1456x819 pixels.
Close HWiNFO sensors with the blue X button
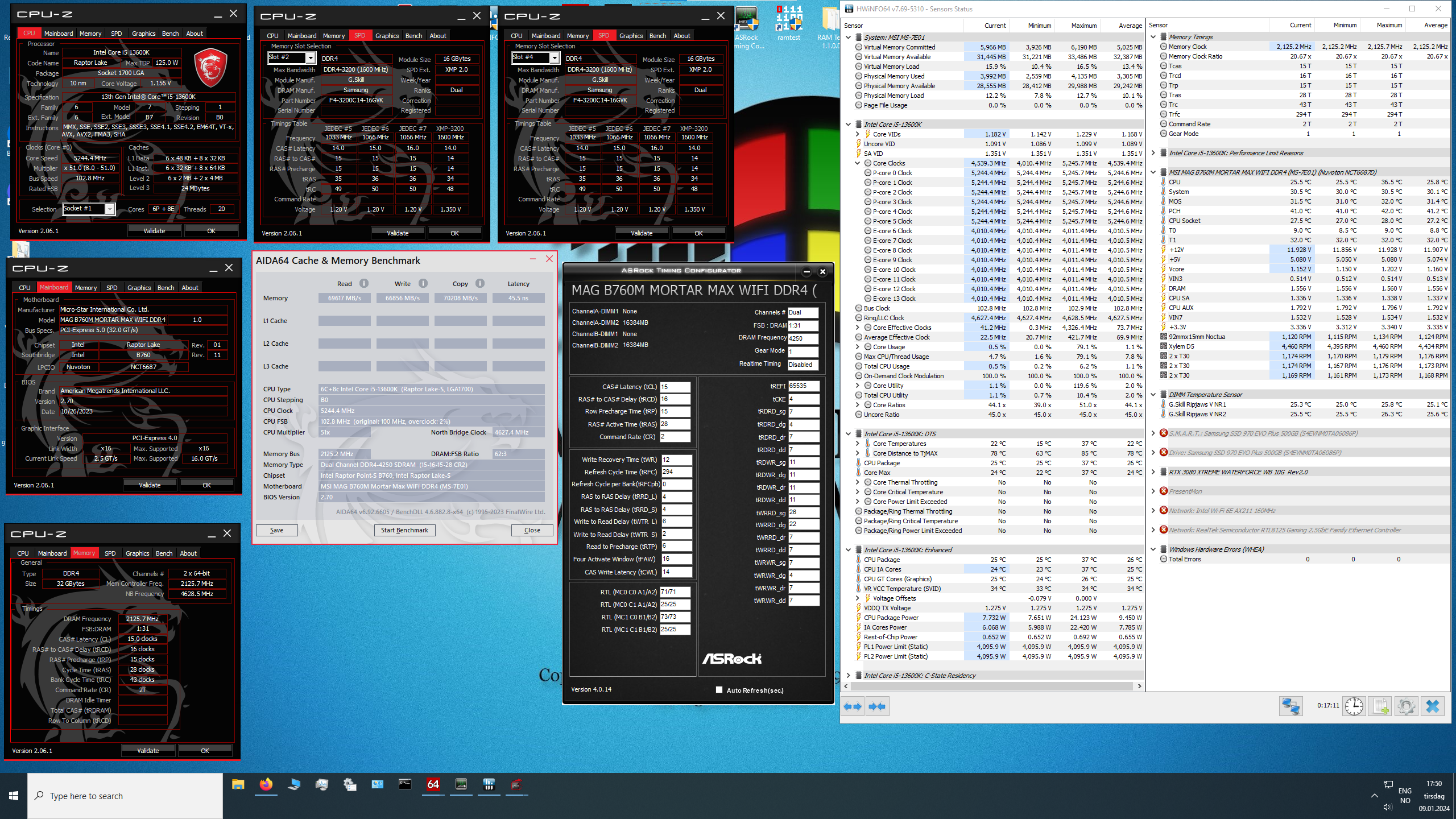[1433, 706]
